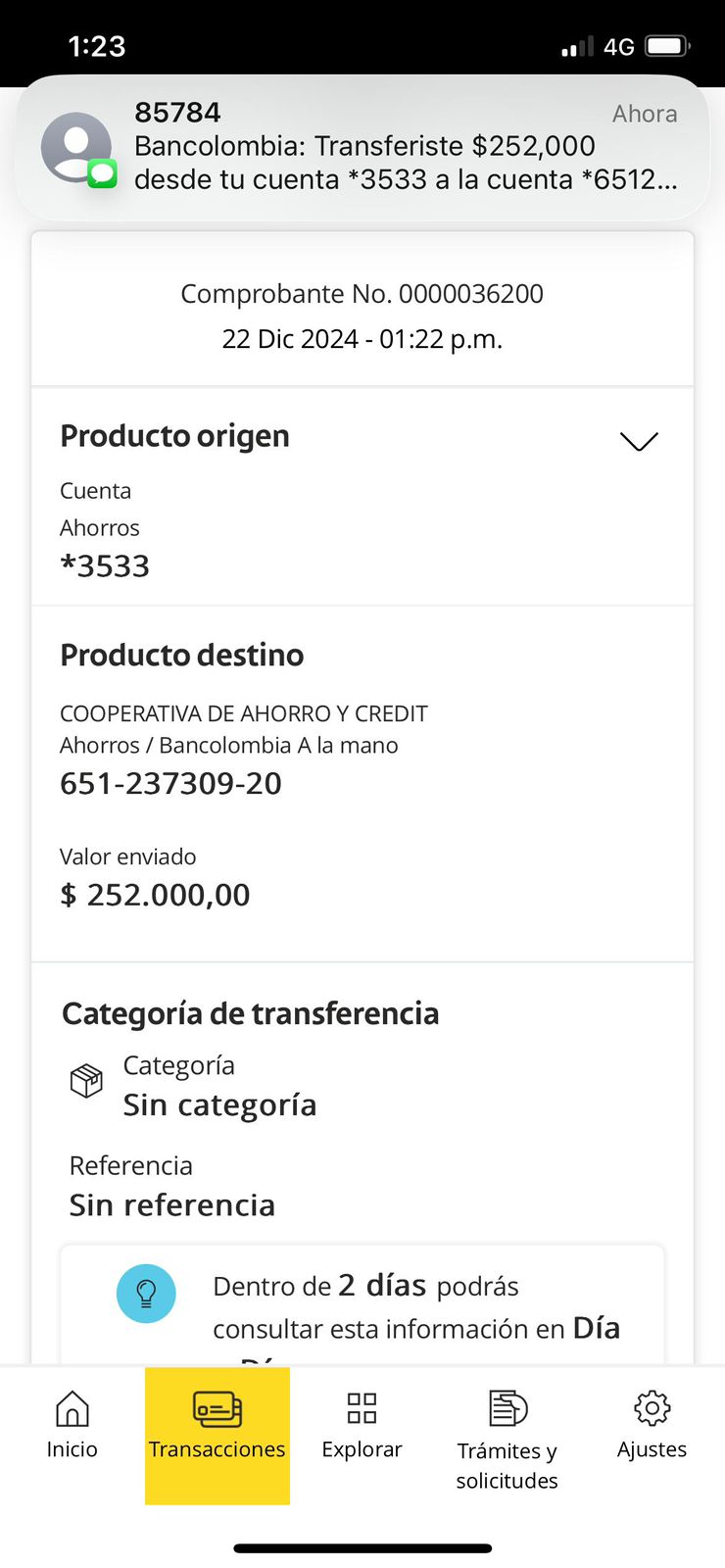725x1568 pixels.
Task: Tap the notification contact avatar
Action: [x=76, y=147]
